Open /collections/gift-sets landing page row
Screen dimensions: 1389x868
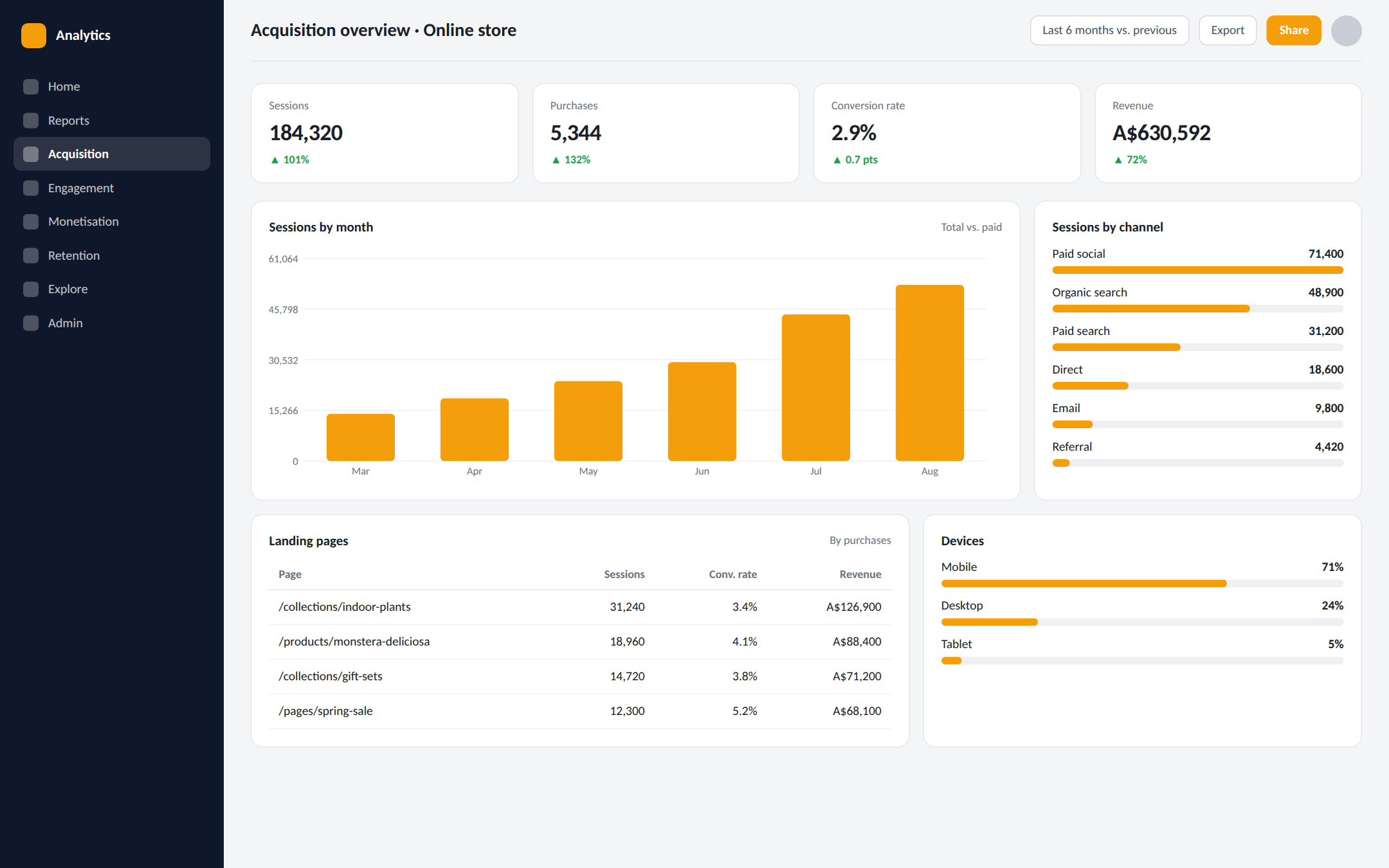click(580, 676)
